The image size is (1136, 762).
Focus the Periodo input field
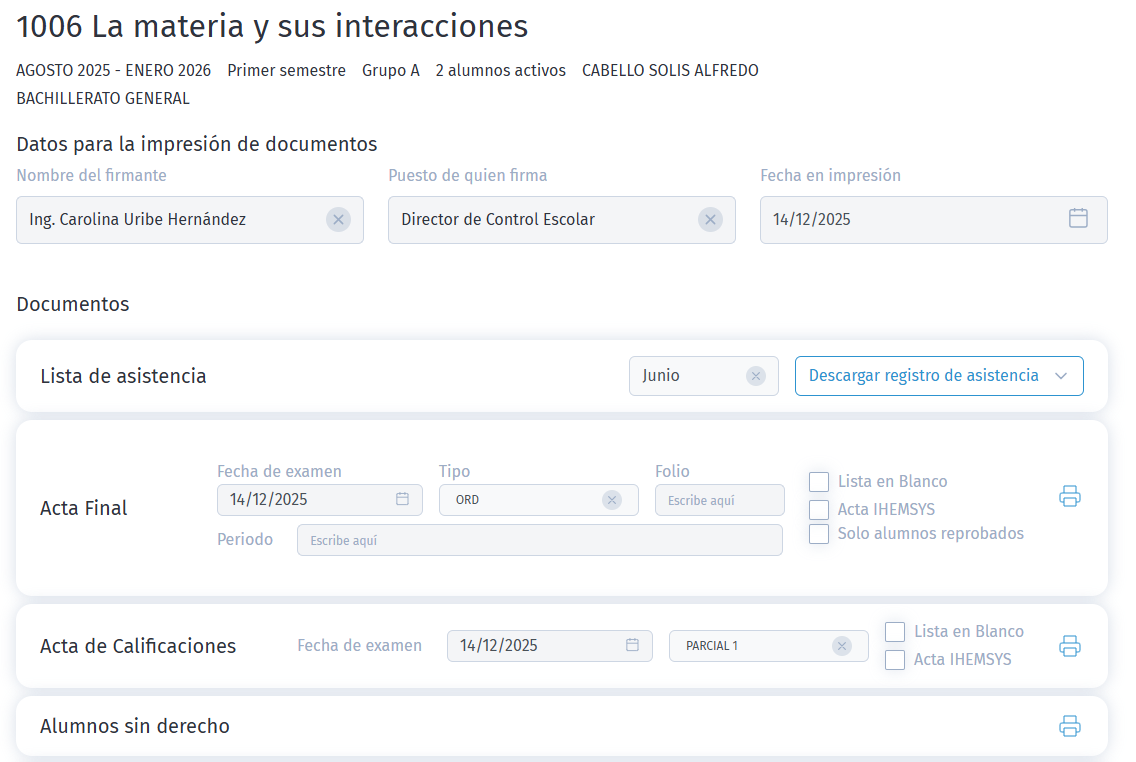[540, 540]
